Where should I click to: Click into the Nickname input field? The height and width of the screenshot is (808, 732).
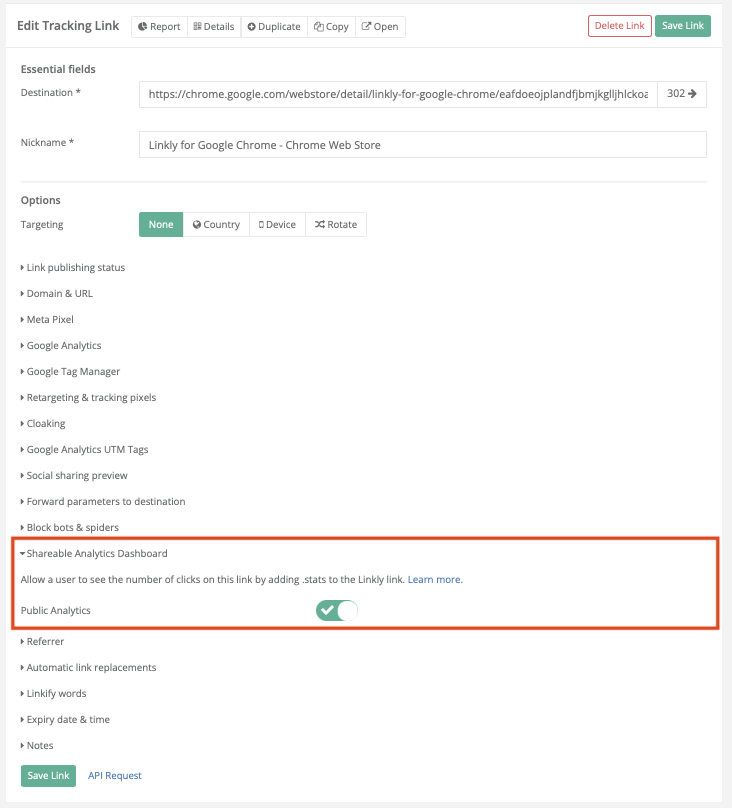[422, 145]
